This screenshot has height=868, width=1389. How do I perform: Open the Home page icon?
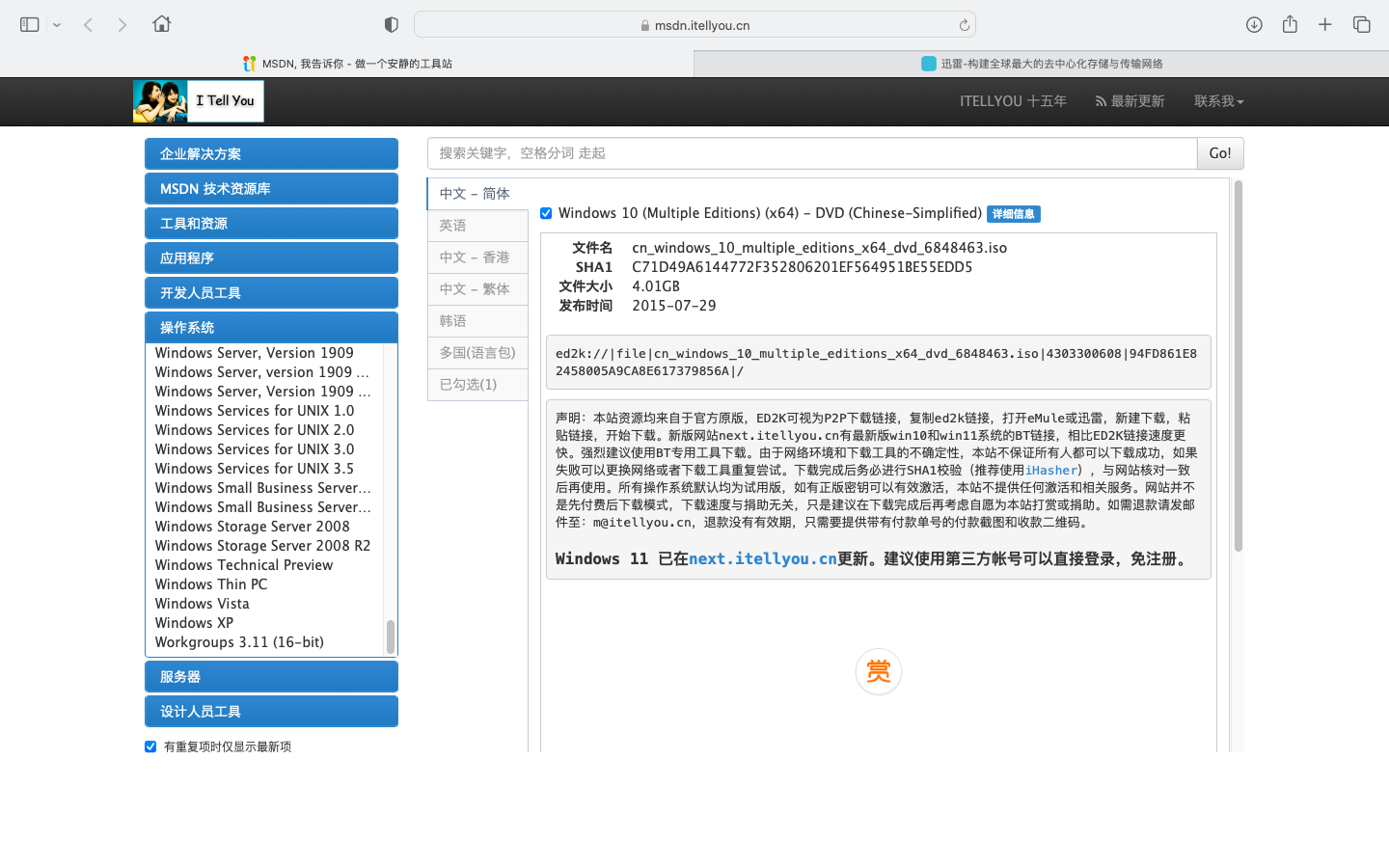tap(162, 24)
